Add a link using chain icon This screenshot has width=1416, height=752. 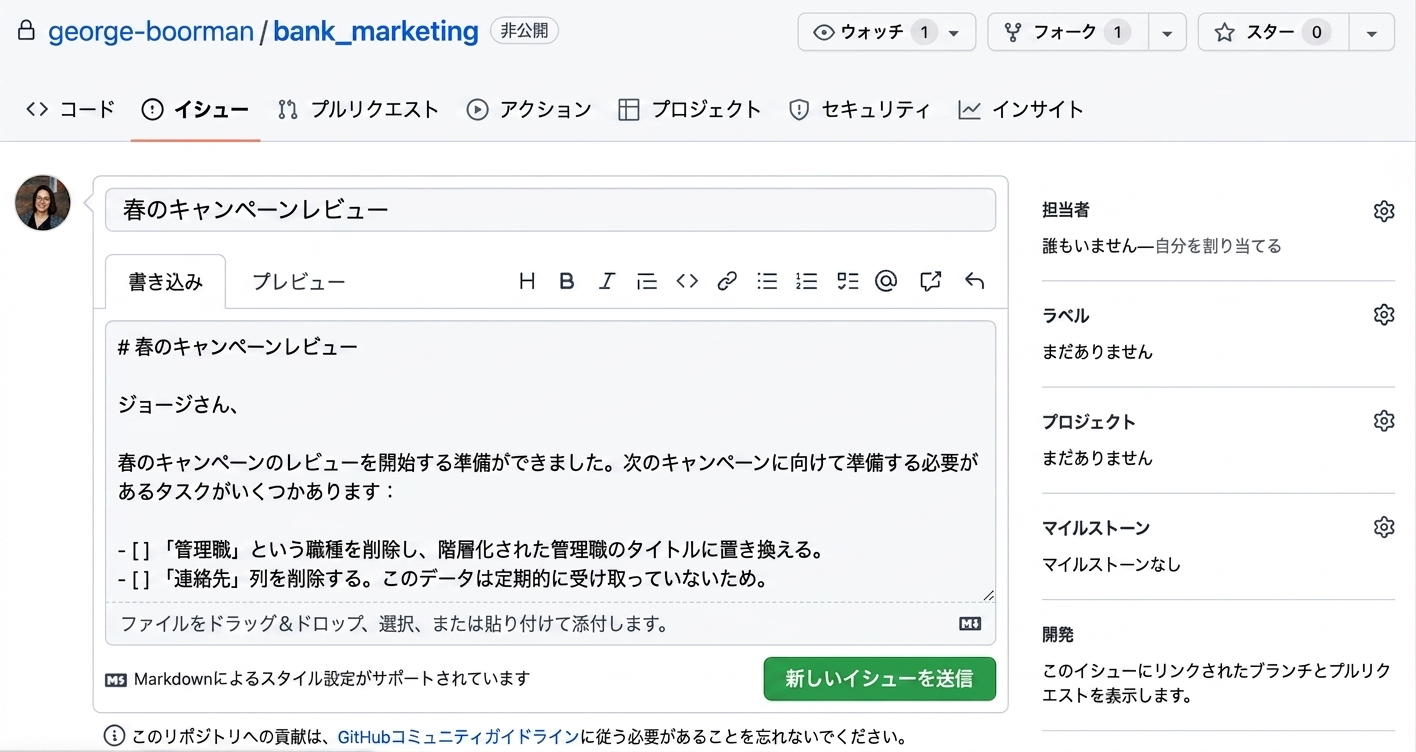click(x=727, y=281)
